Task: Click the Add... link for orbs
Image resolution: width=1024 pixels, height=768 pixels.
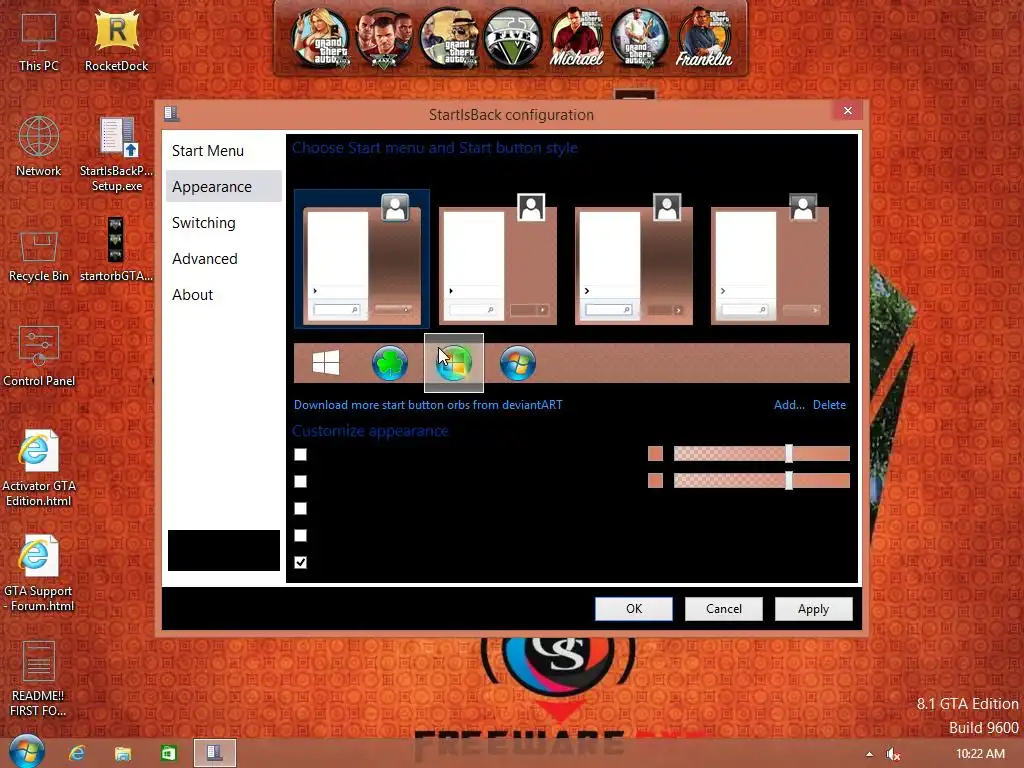Action: click(x=789, y=405)
